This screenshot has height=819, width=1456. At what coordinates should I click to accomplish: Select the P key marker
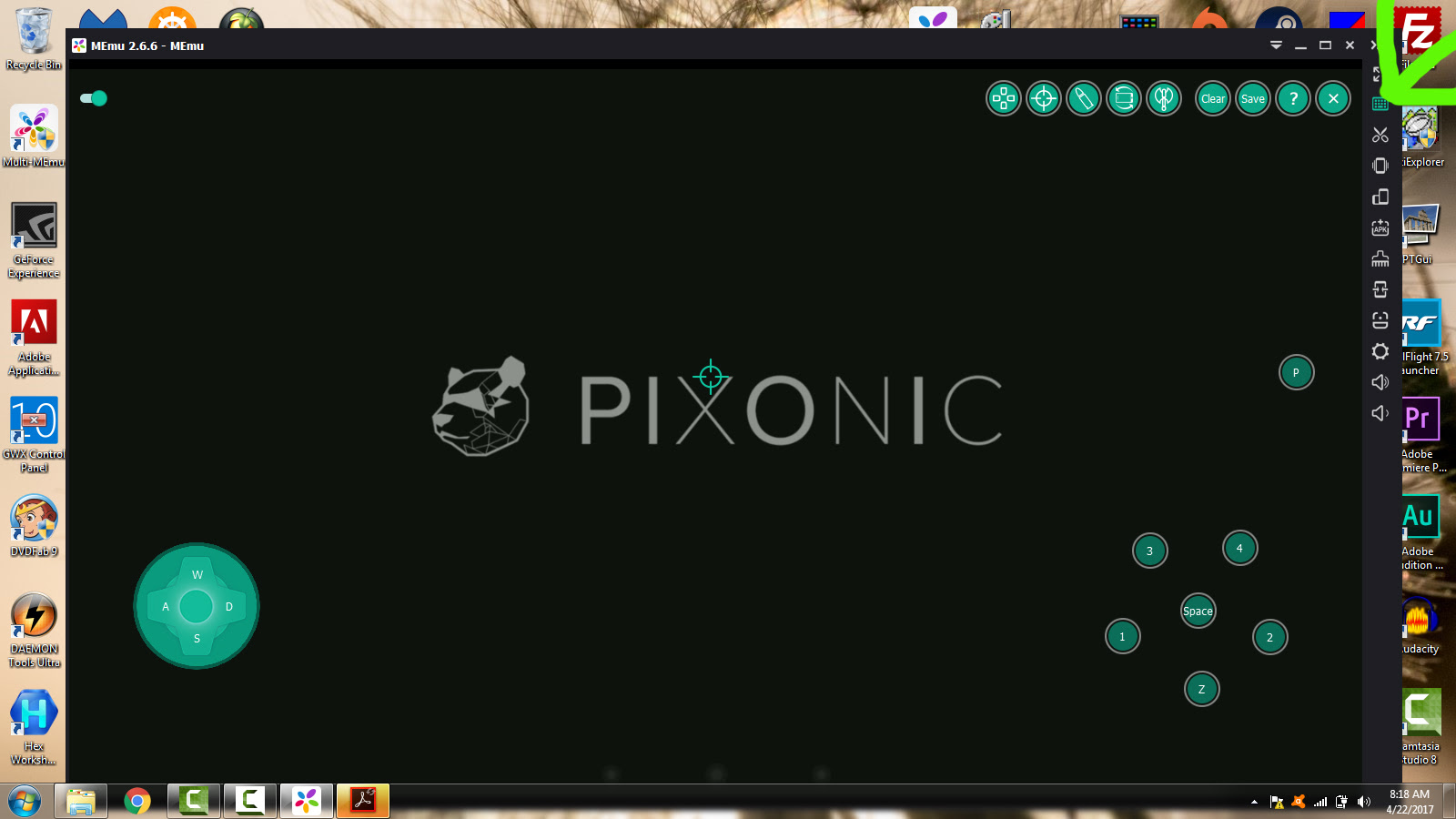coord(1296,372)
